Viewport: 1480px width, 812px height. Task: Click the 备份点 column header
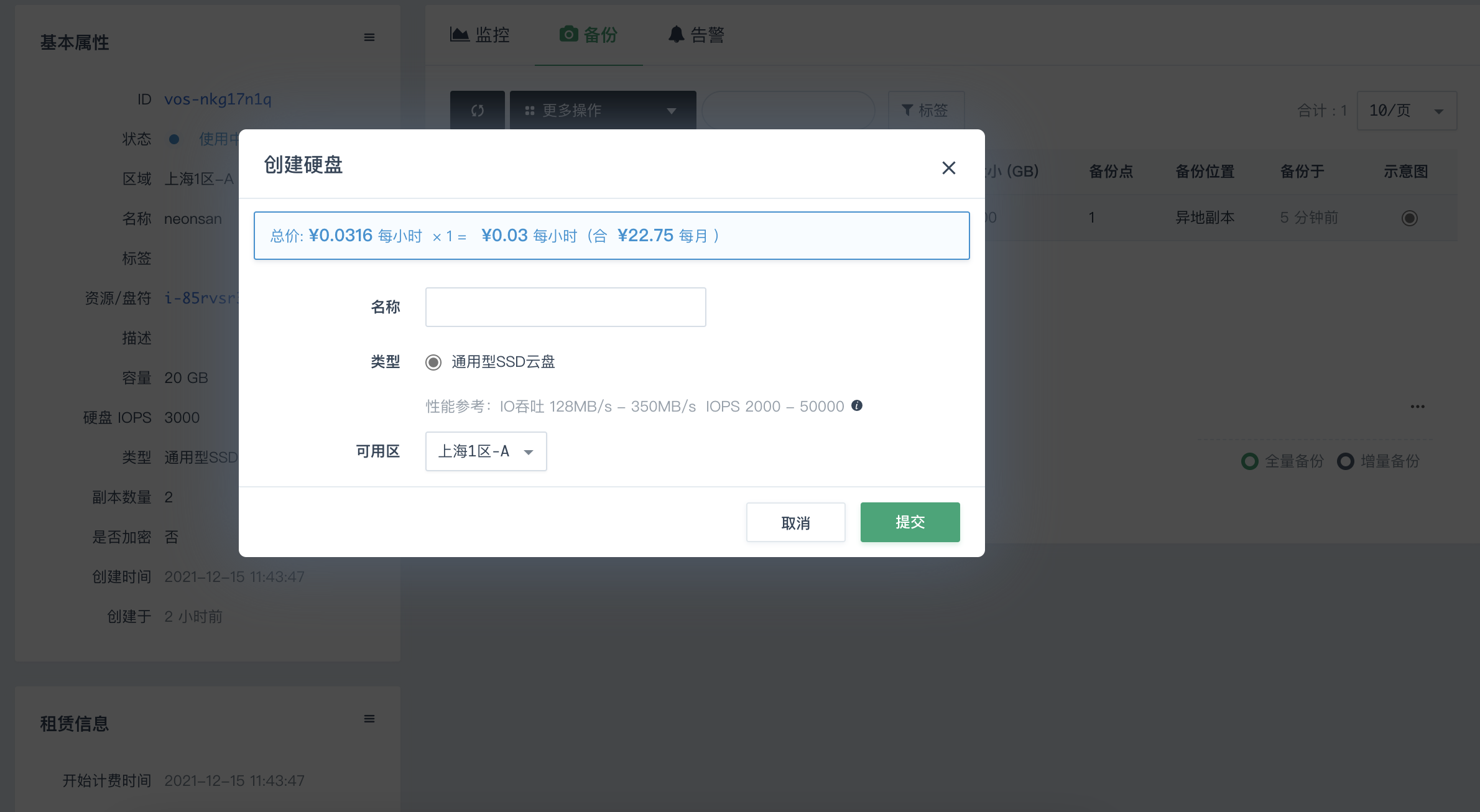pyautogui.click(x=1111, y=172)
